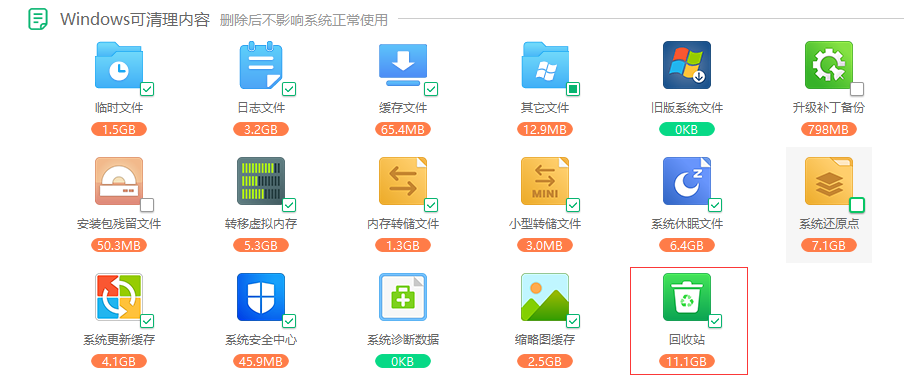Viewport: 920px width, 379px height.
Task: Click the 系统休眠文件 moon icon
Action: [686, 181]
